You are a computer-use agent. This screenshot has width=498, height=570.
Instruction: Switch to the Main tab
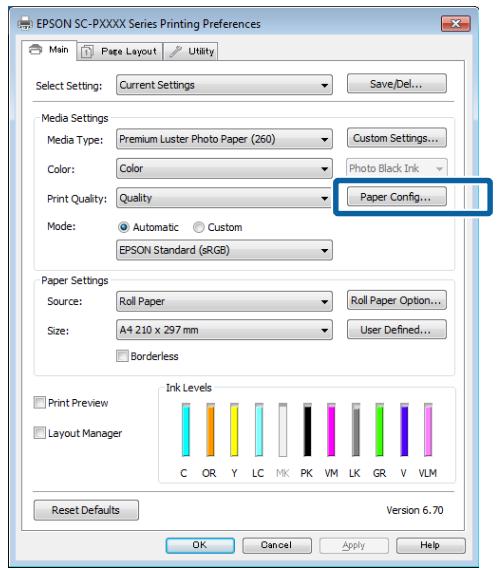tap(49, 50)
